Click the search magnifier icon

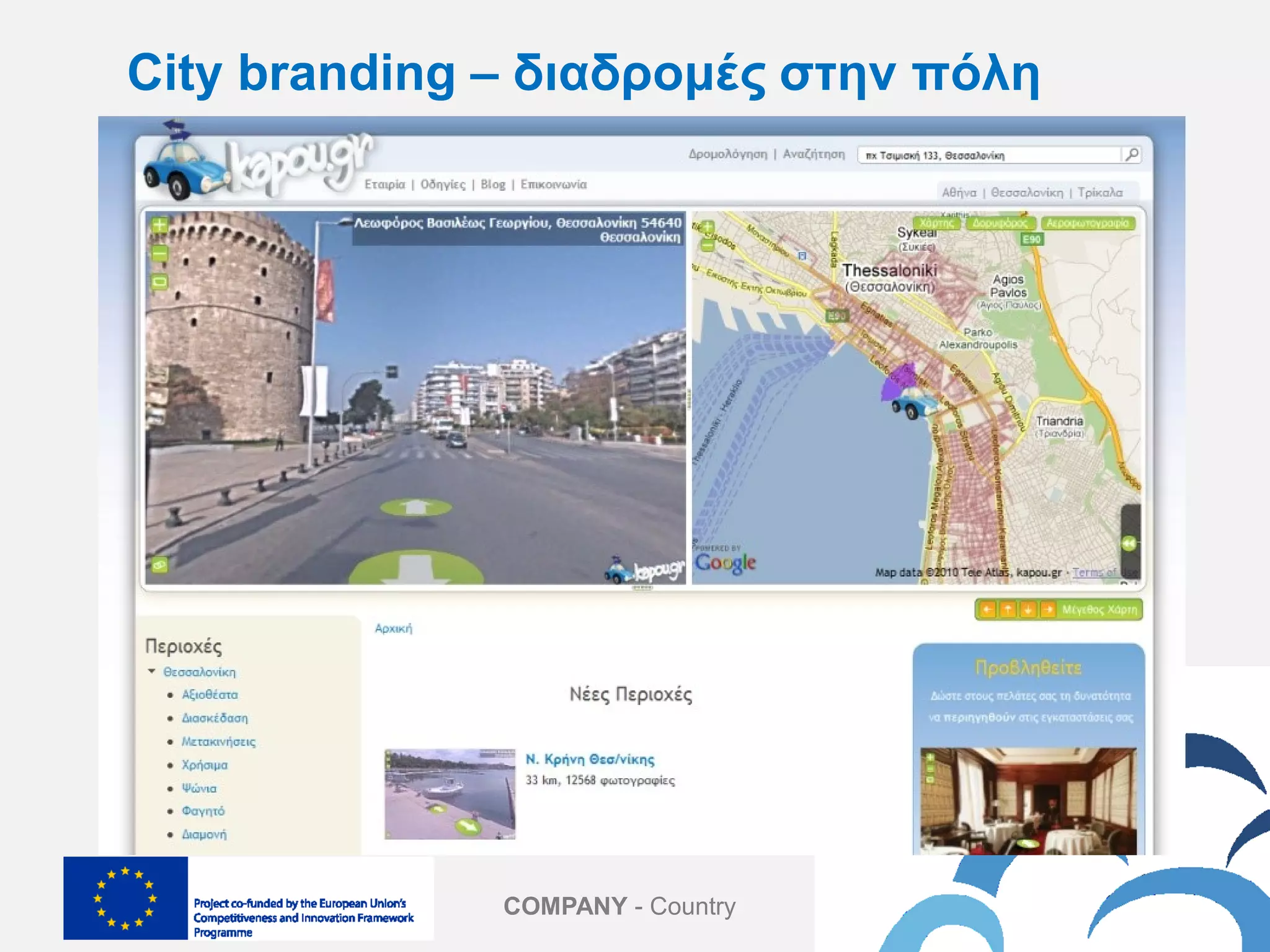[x=1132, y=154]
